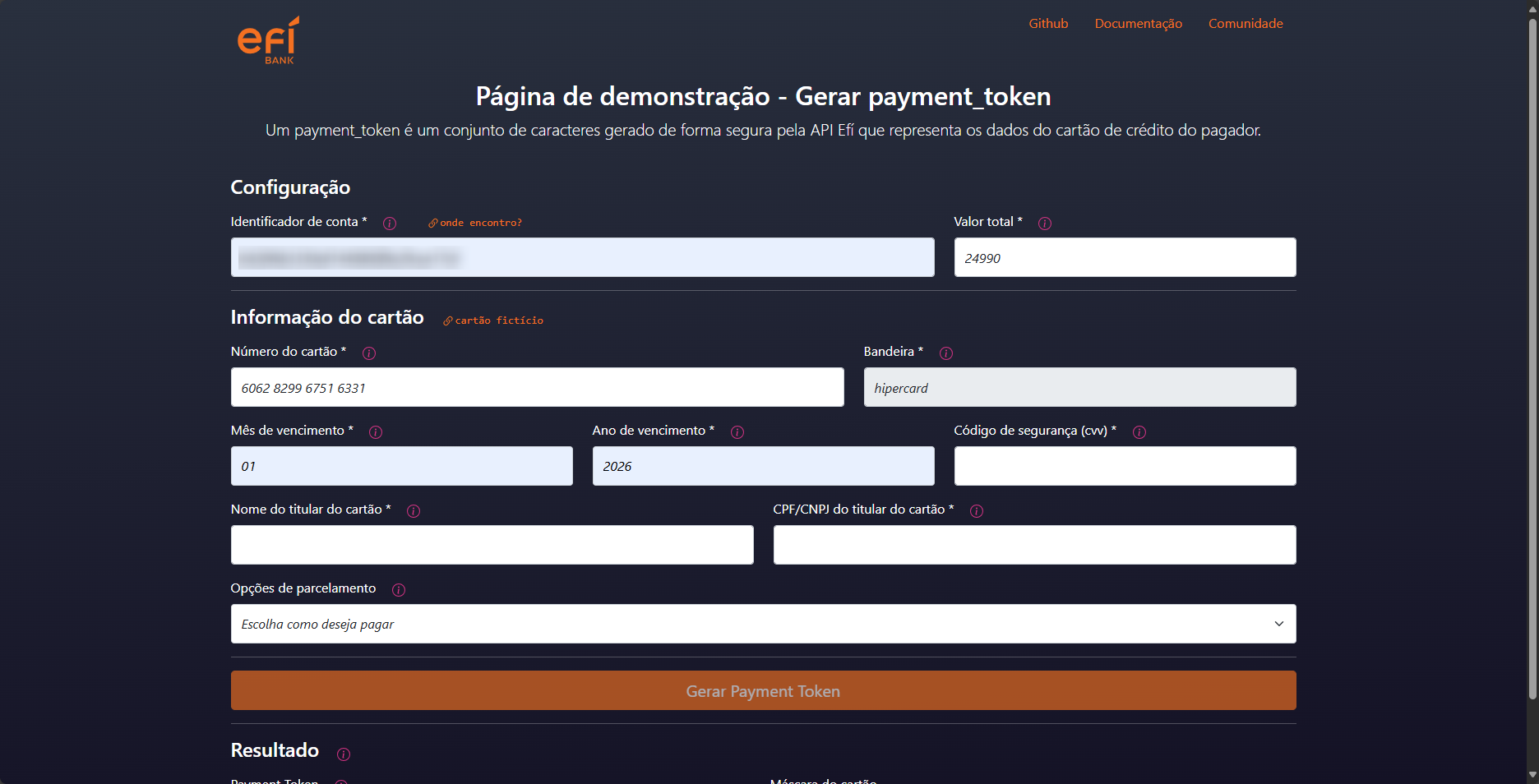Viewport: 1539px width, 784px height.
Task: Click the page vertical scrollbar thumb
Action: pyautogui.click(x=1532, y=357)
